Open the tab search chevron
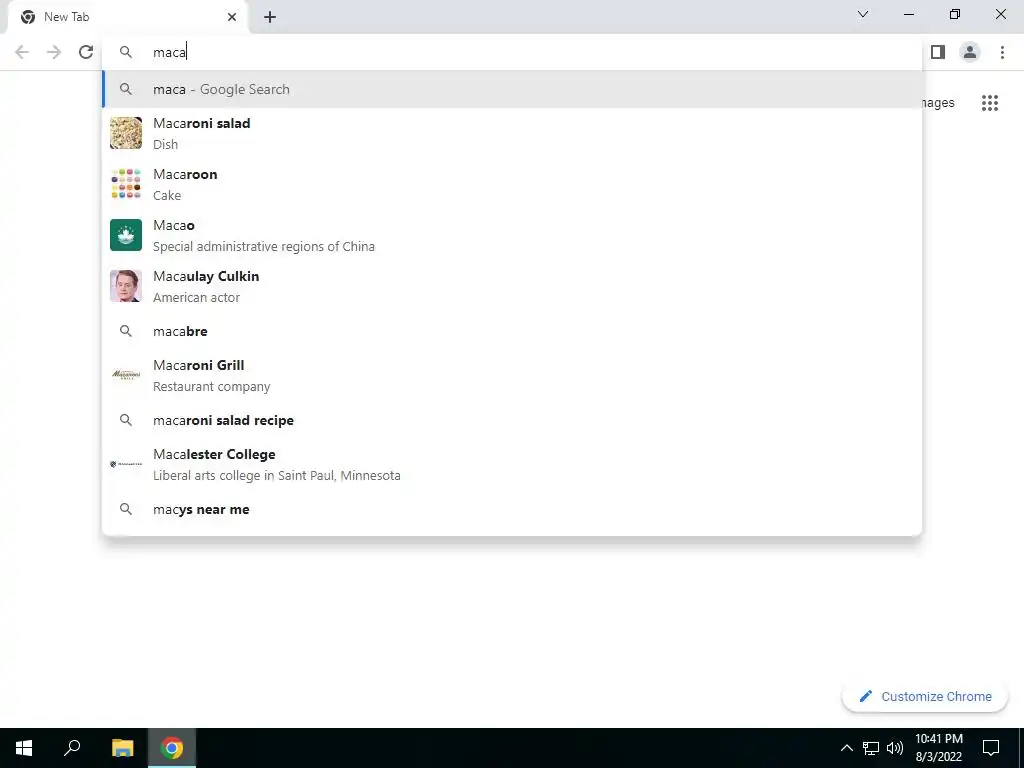Screen dimensions: 1024x768 click(x=863, y=14)
